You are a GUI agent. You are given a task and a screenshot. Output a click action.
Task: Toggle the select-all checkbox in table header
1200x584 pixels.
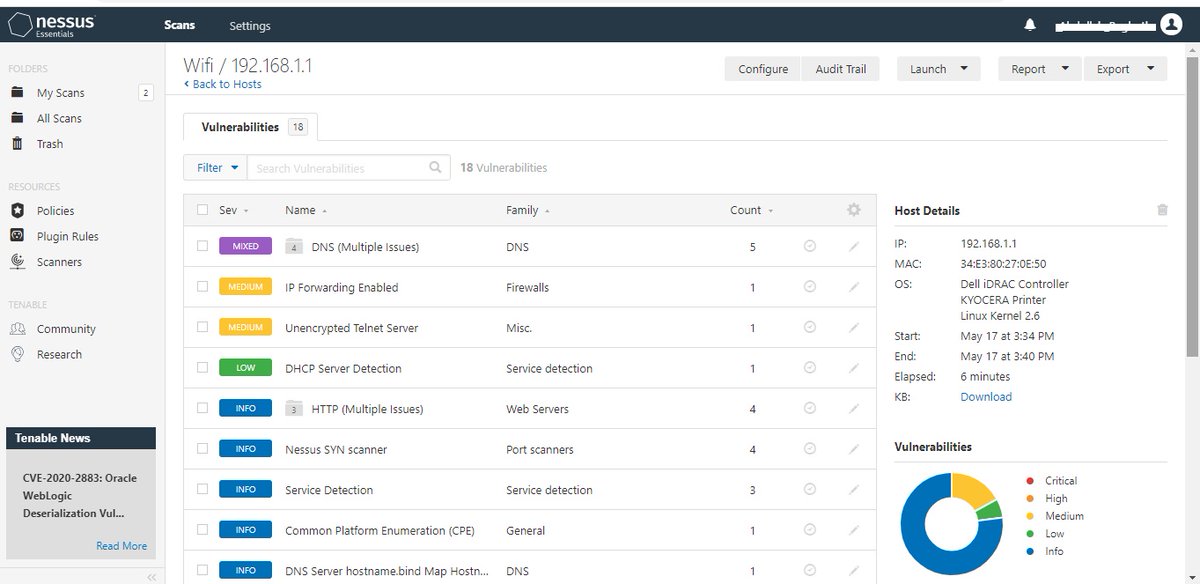pyautogui.click(x=203, y=210)
